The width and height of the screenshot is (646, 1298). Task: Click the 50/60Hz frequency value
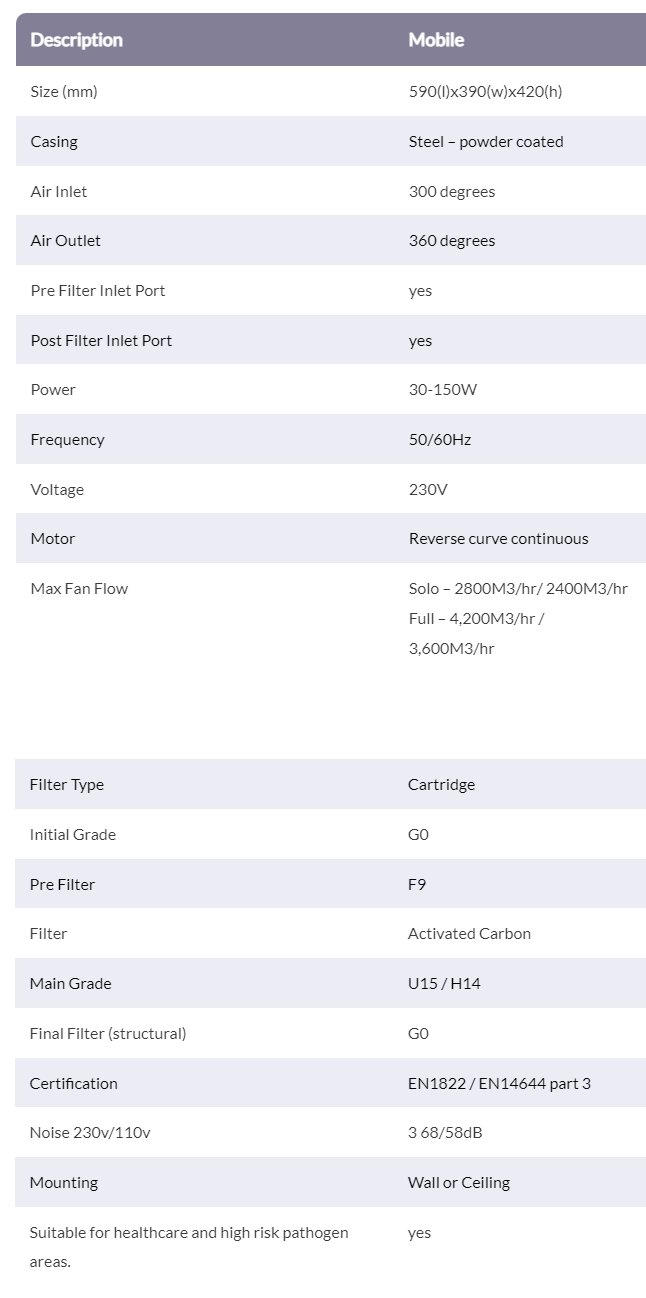[x=440, y=439]
